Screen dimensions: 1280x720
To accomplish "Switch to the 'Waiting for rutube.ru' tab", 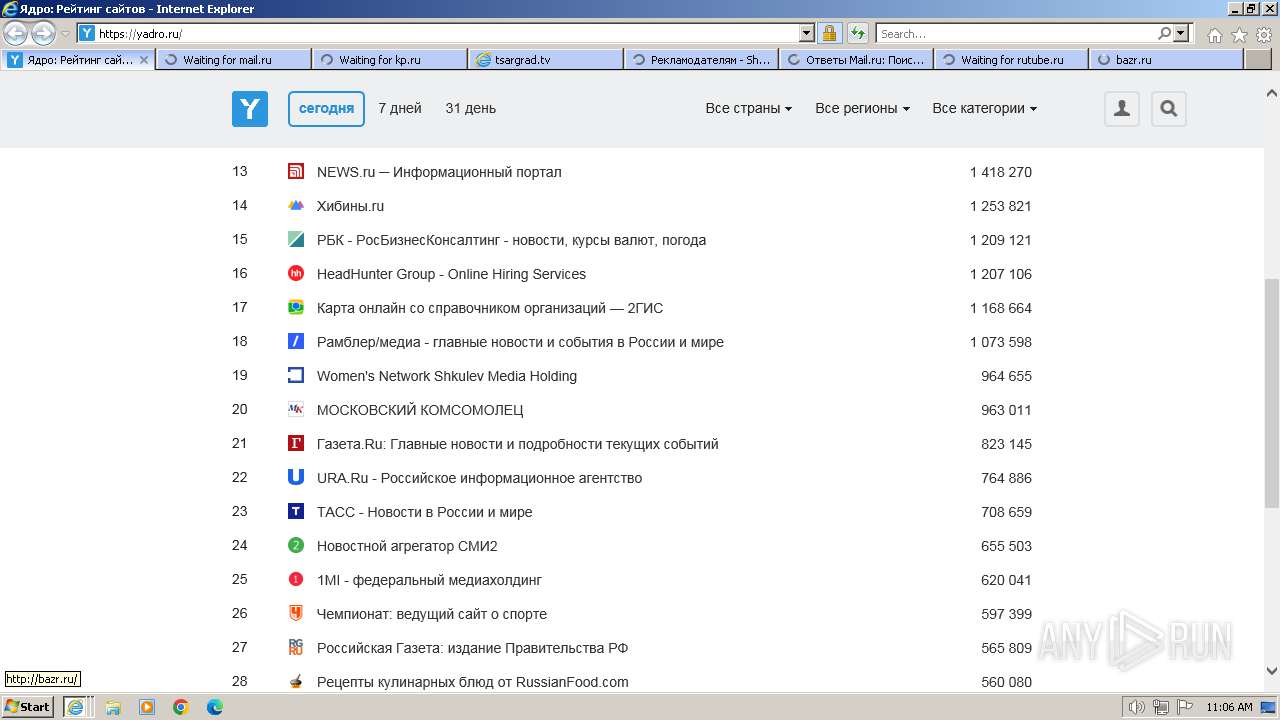I will click(1013, 60).
